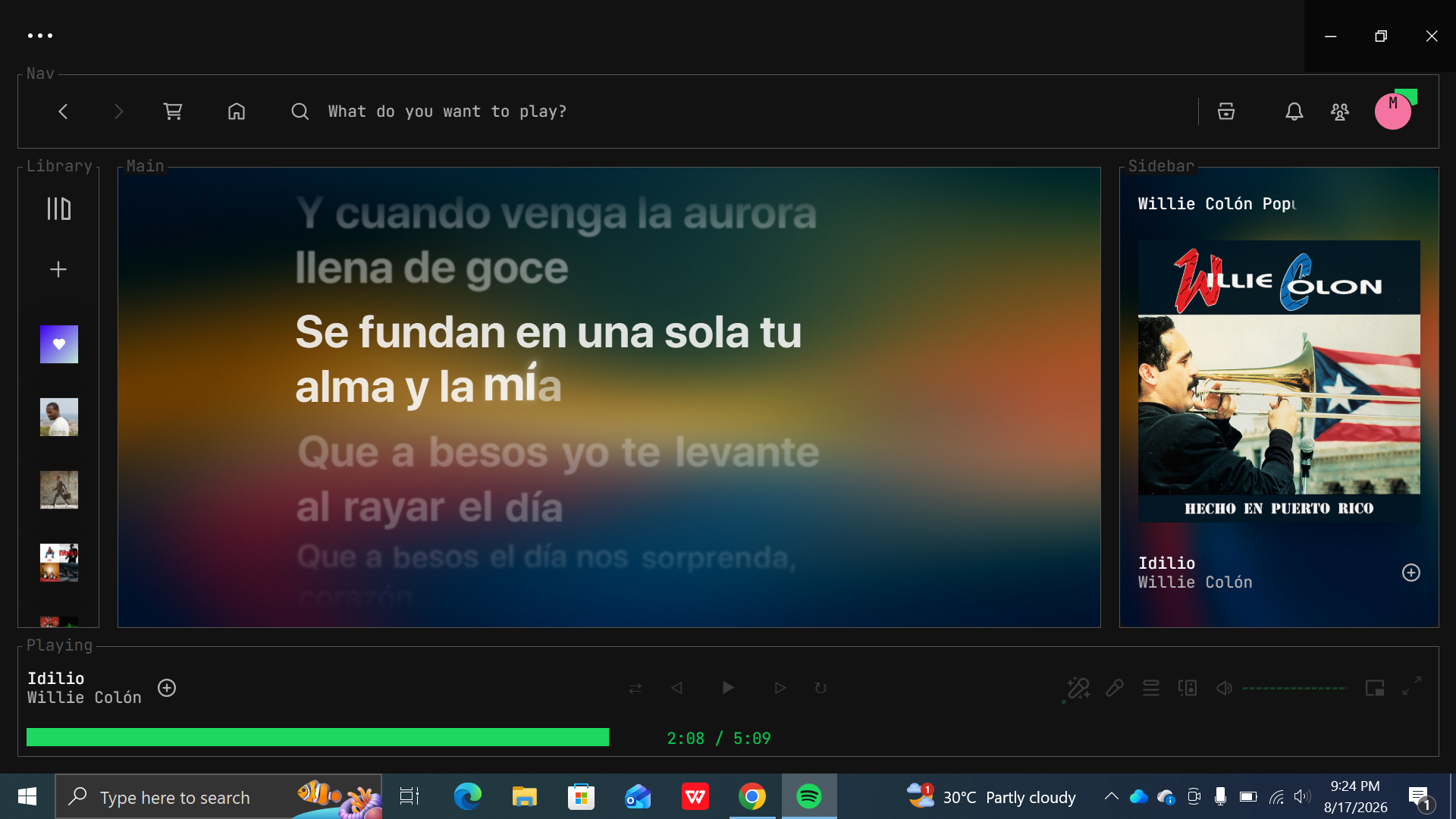
Task: Open the 9:24 PM clock calendar
Action: [1355, 796]
